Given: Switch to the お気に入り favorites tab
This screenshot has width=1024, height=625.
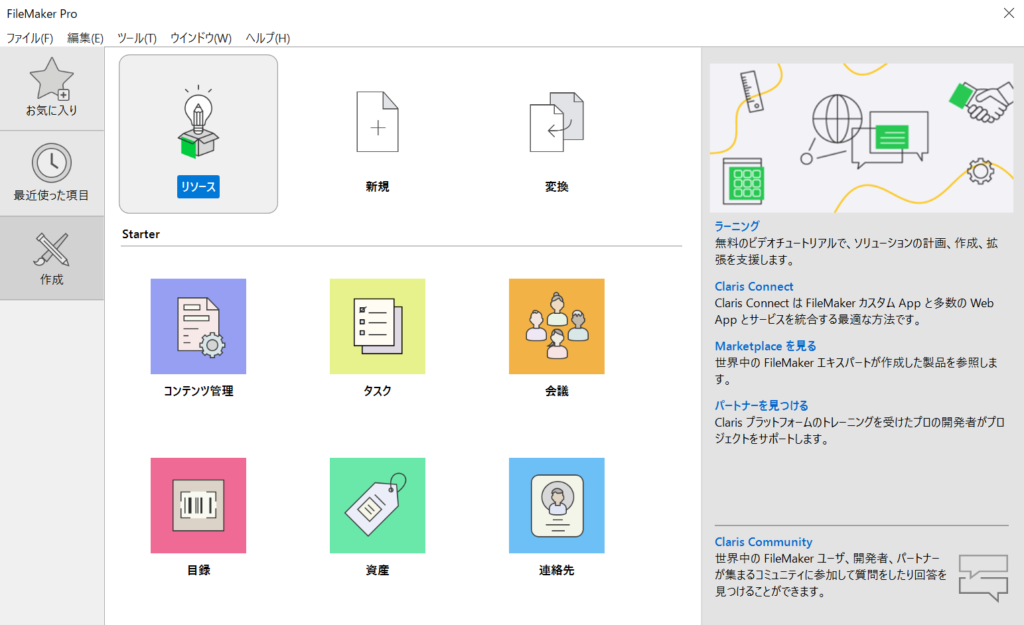Looking at the screenshot, I should click(52, 88).
